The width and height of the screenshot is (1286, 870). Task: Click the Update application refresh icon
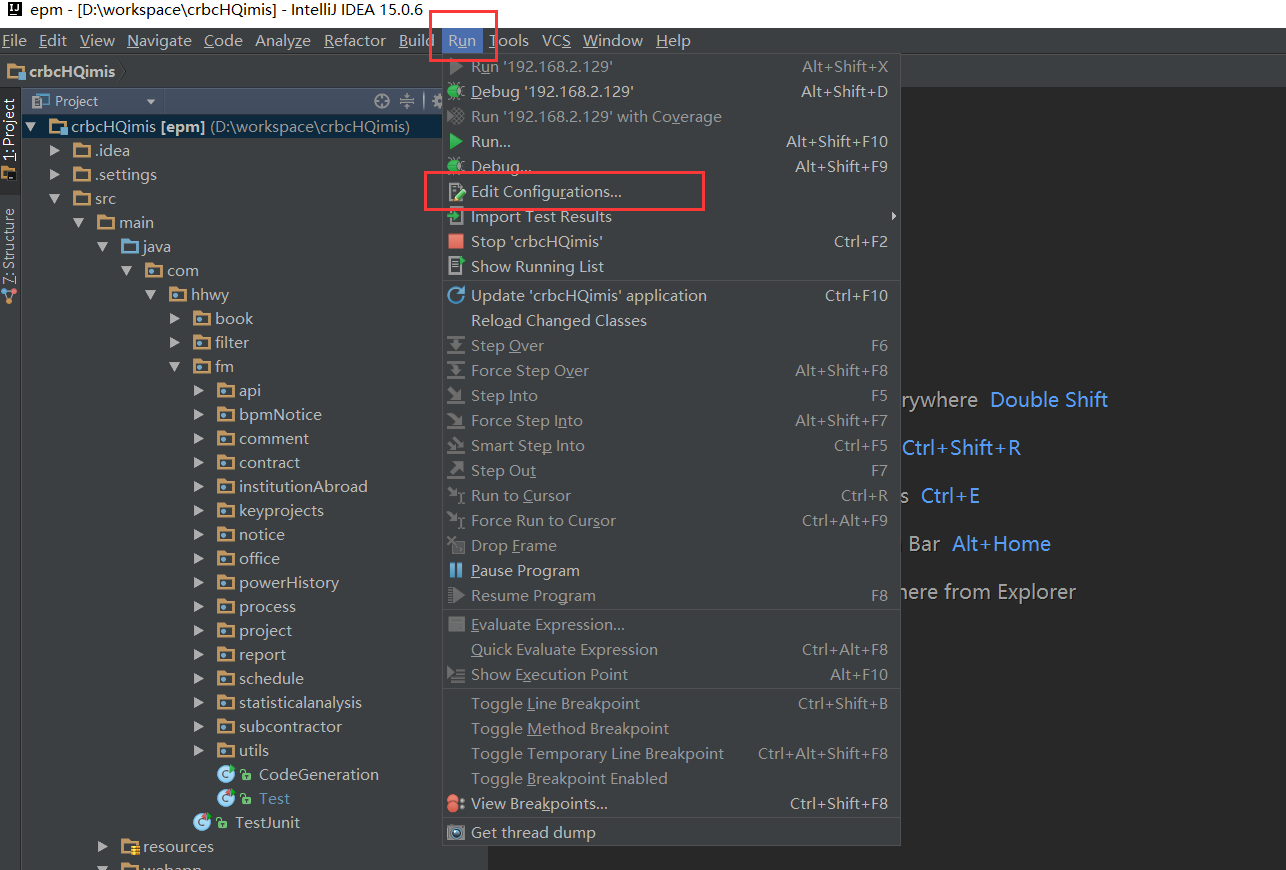[x=456, y=296]
